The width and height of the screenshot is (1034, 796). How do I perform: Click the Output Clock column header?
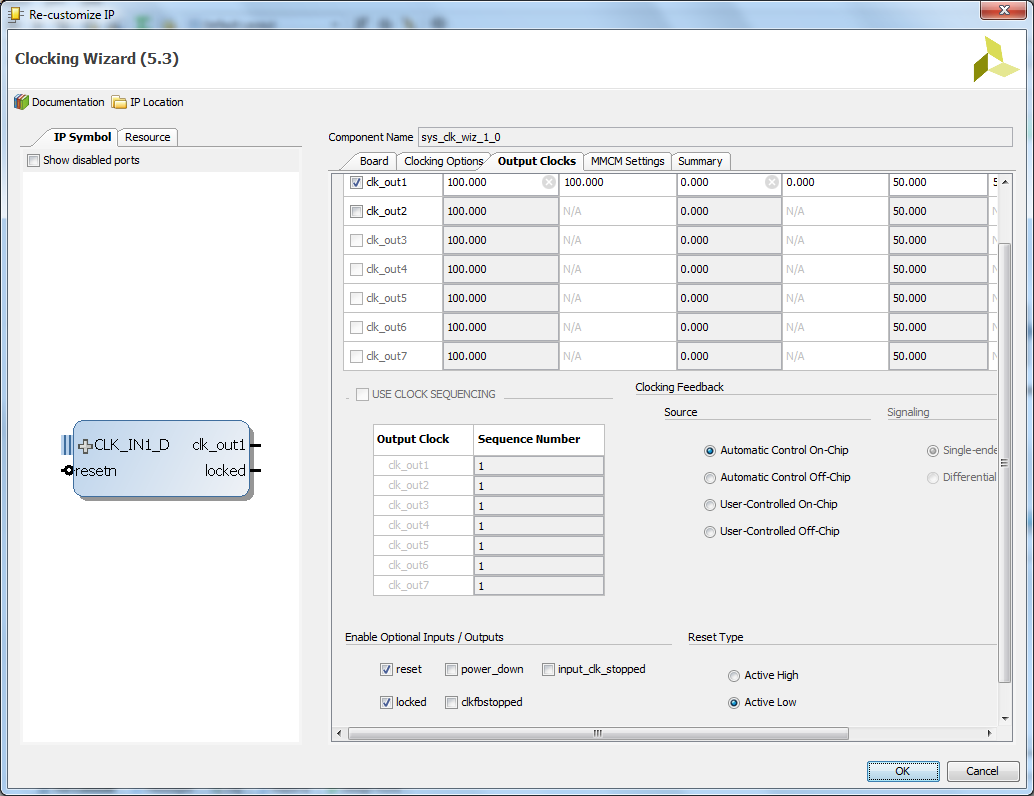(423, 440)
